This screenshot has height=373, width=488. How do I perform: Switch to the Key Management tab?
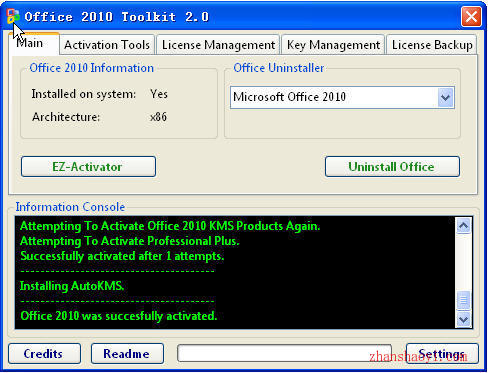pos(333,45)
